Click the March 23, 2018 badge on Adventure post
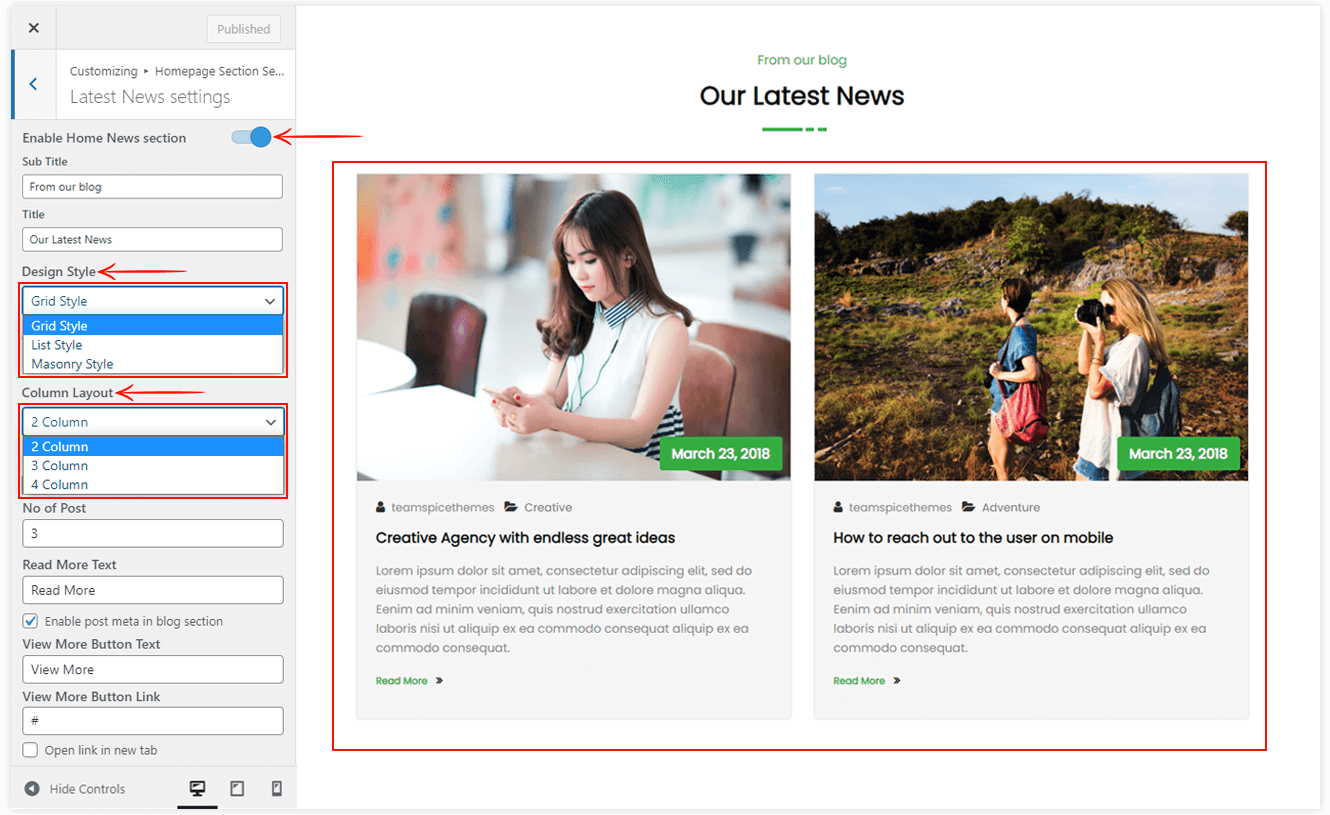The image size is (1330, 815). point(1178,454)
